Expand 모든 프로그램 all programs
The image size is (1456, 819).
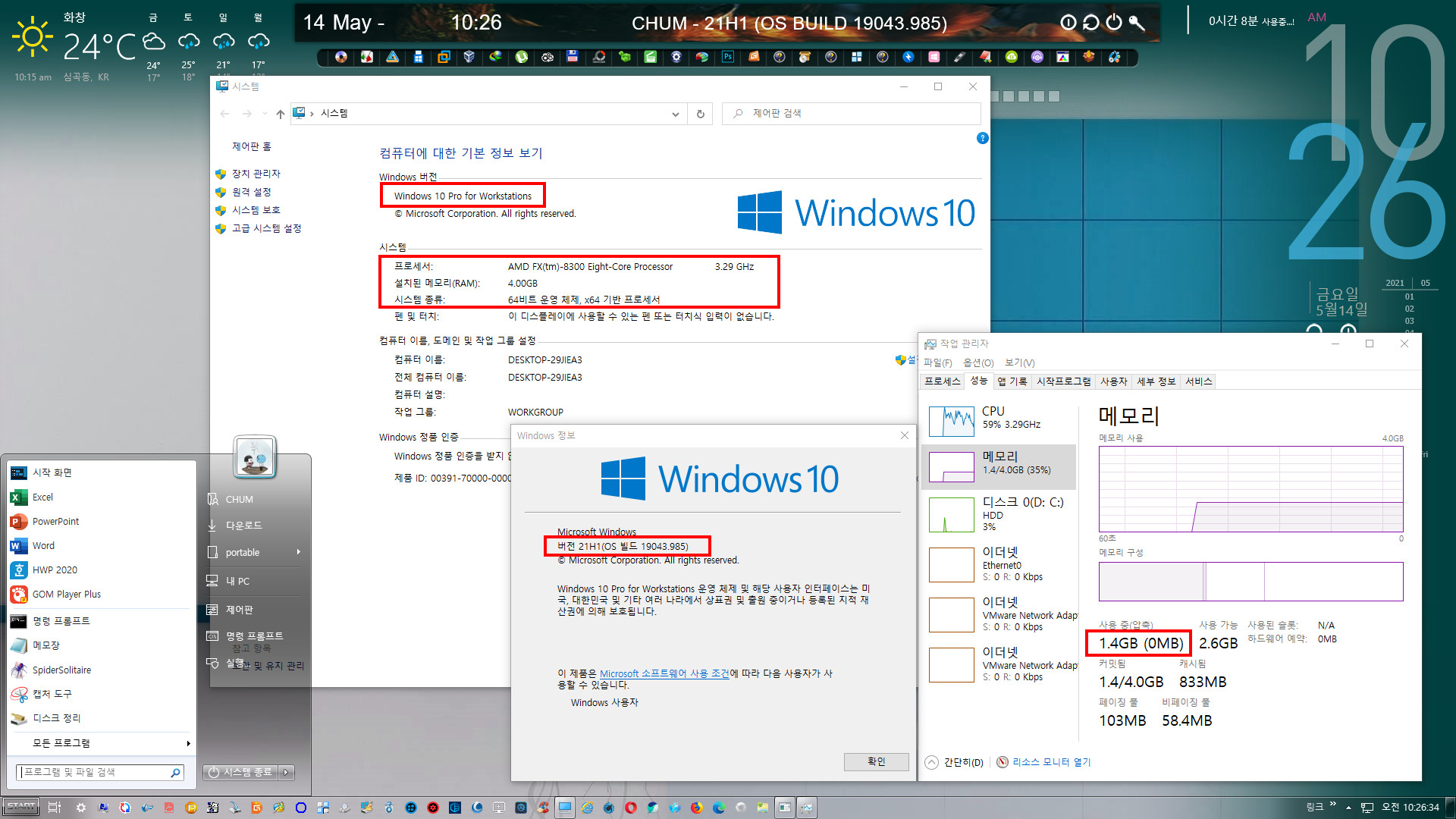click(100, 743)
